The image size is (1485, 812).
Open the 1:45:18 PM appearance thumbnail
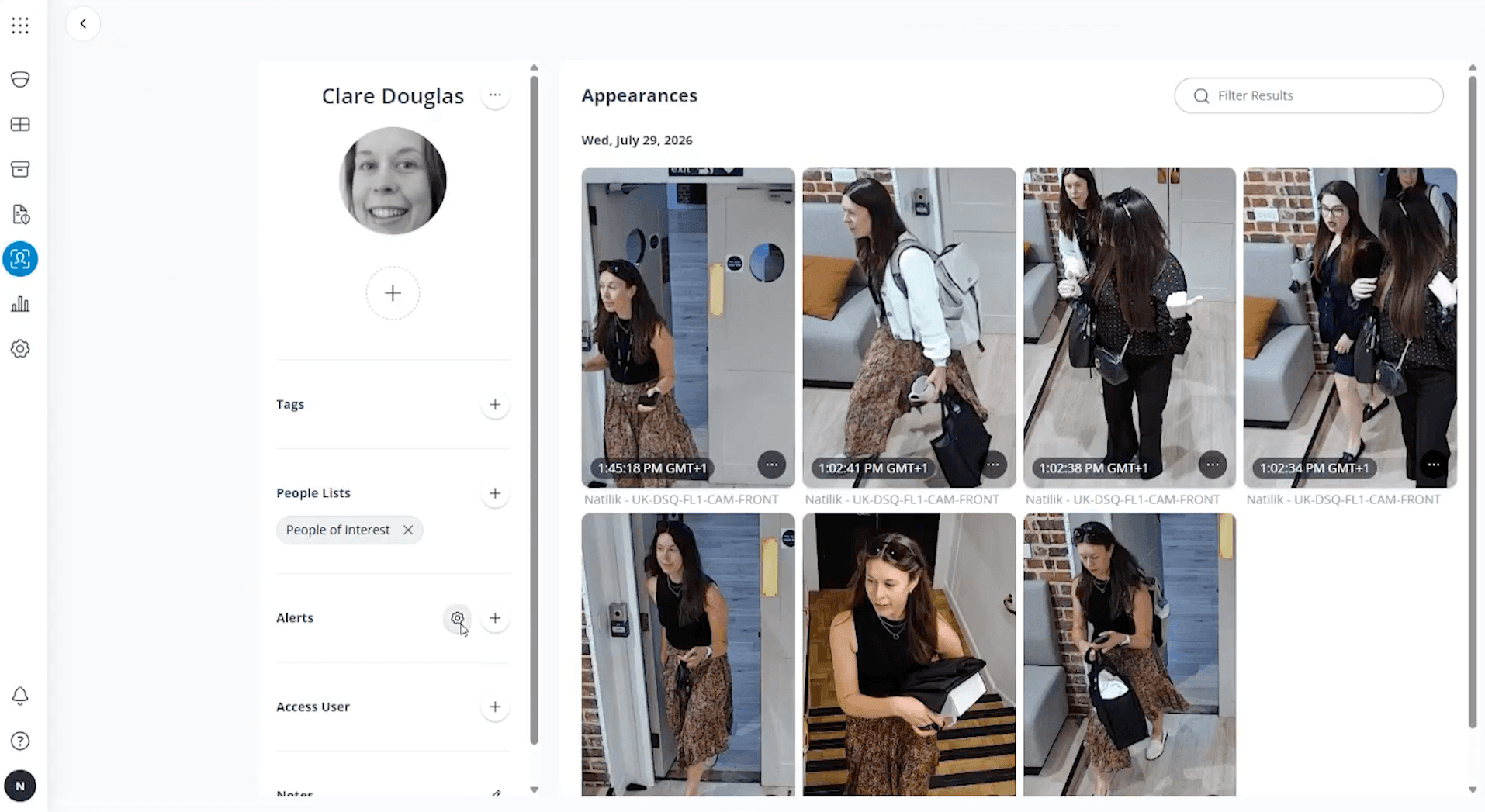[688, 327]
